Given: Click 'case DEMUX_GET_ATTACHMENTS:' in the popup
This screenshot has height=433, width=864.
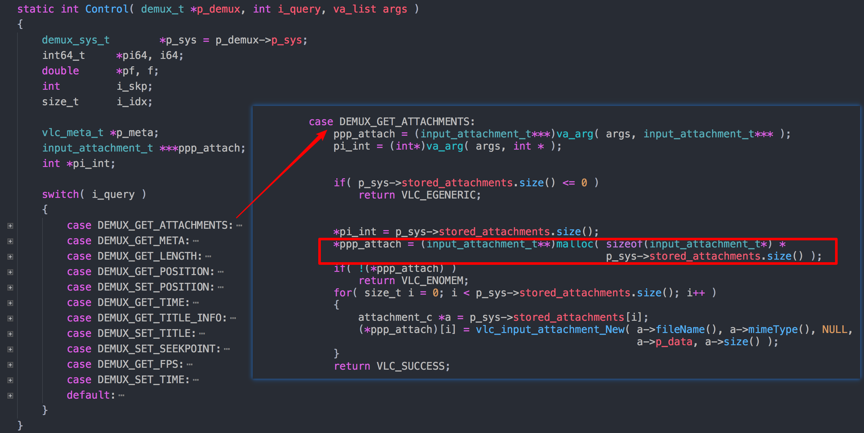Looking at the screenshot, I should tap(392, 122).
